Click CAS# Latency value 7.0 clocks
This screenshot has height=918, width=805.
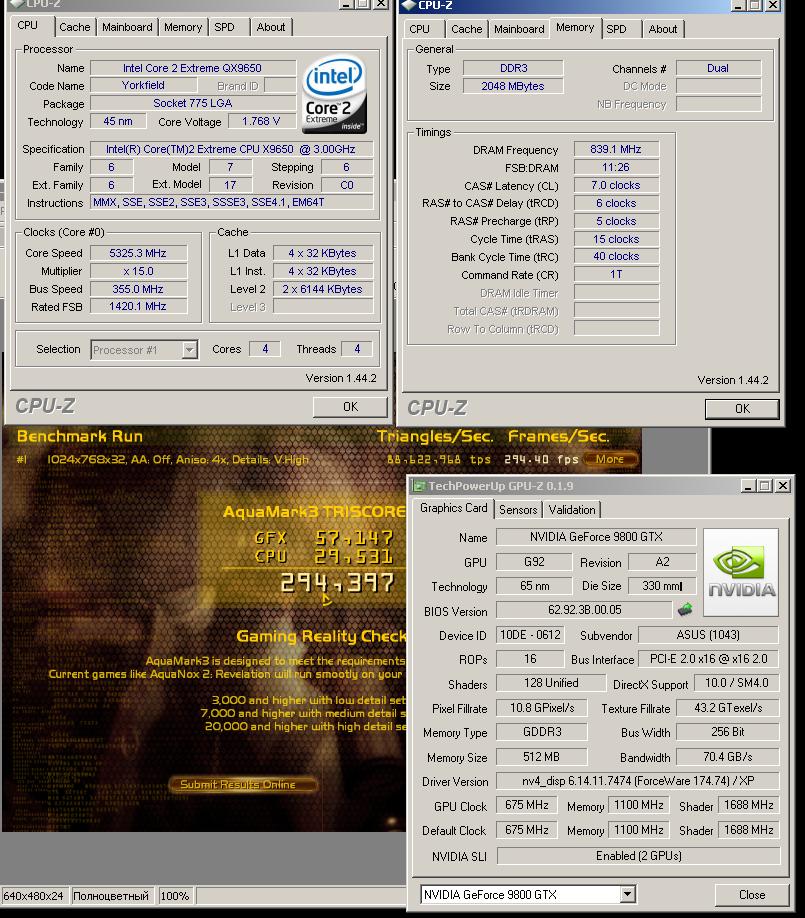pyautogui.click(x=616, y=186)
